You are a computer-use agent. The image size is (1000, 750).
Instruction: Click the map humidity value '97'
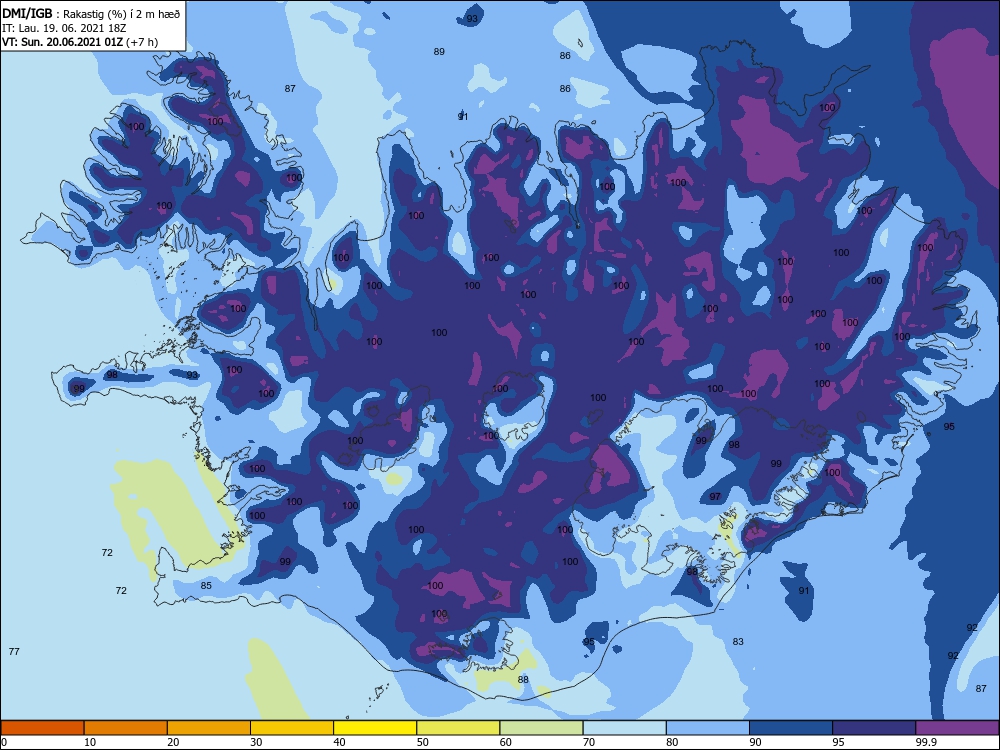[x=715, y=496]
